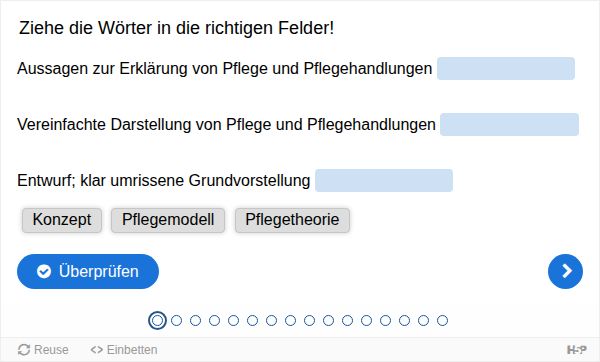Go to next slide with arrow button
This screenshot has width=600, height=362.
coord(565,271)
